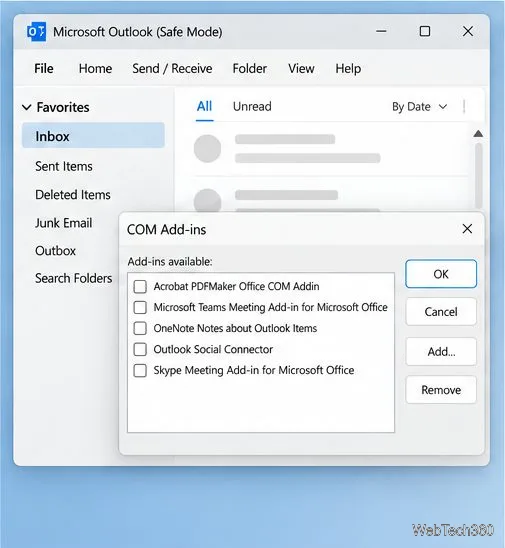Maximize the Microsoft Outlook window

point(425,31)
